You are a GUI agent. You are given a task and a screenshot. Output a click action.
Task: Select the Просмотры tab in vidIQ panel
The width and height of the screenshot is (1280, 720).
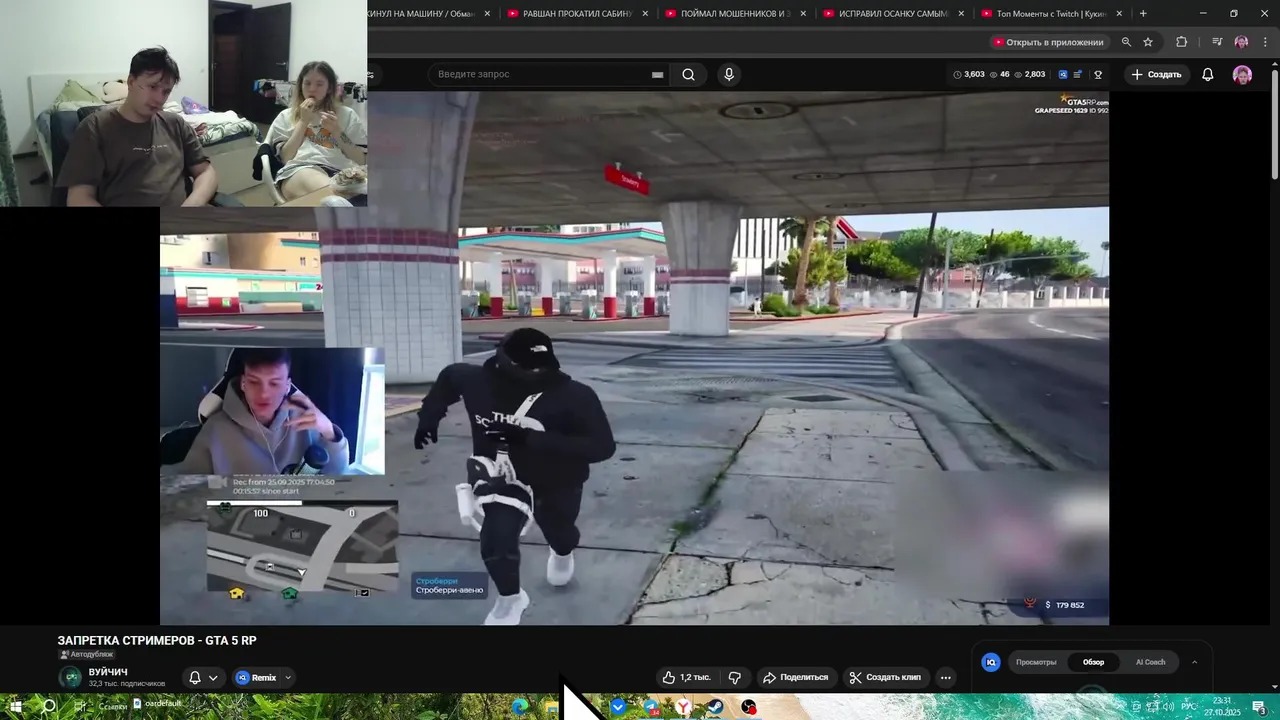pos(1036,662)
